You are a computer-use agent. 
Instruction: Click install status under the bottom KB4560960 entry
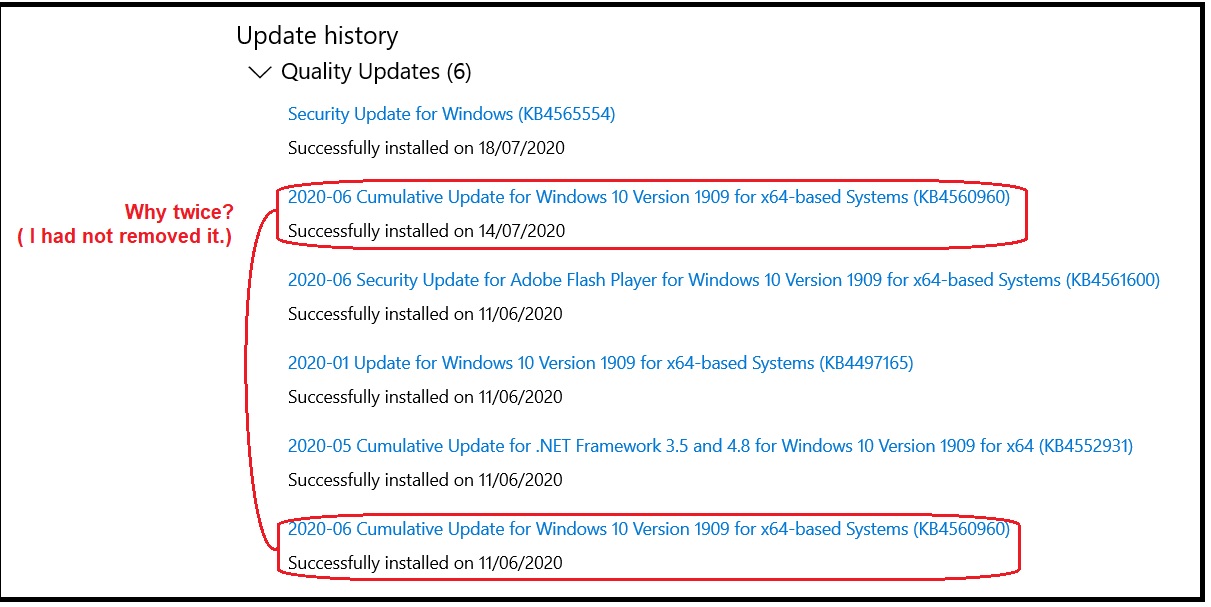coord(426,563)
